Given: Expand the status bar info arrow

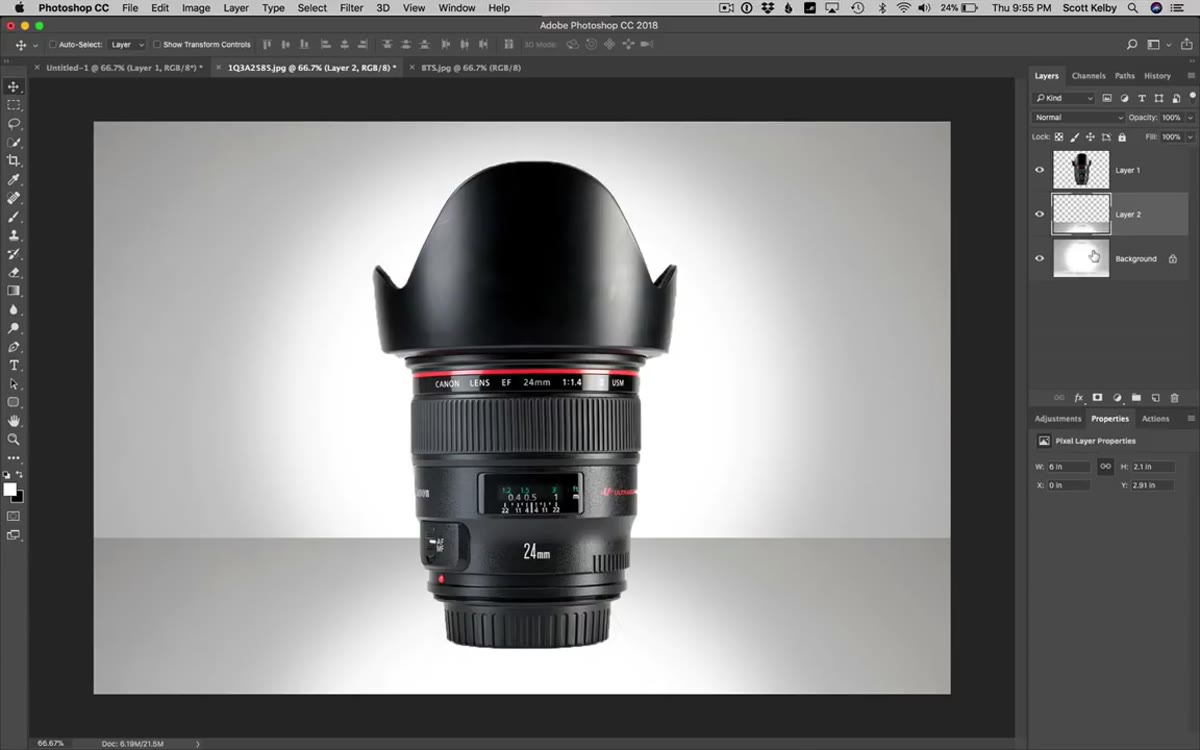Looking at the screenshot, I should tap(197, 743).
